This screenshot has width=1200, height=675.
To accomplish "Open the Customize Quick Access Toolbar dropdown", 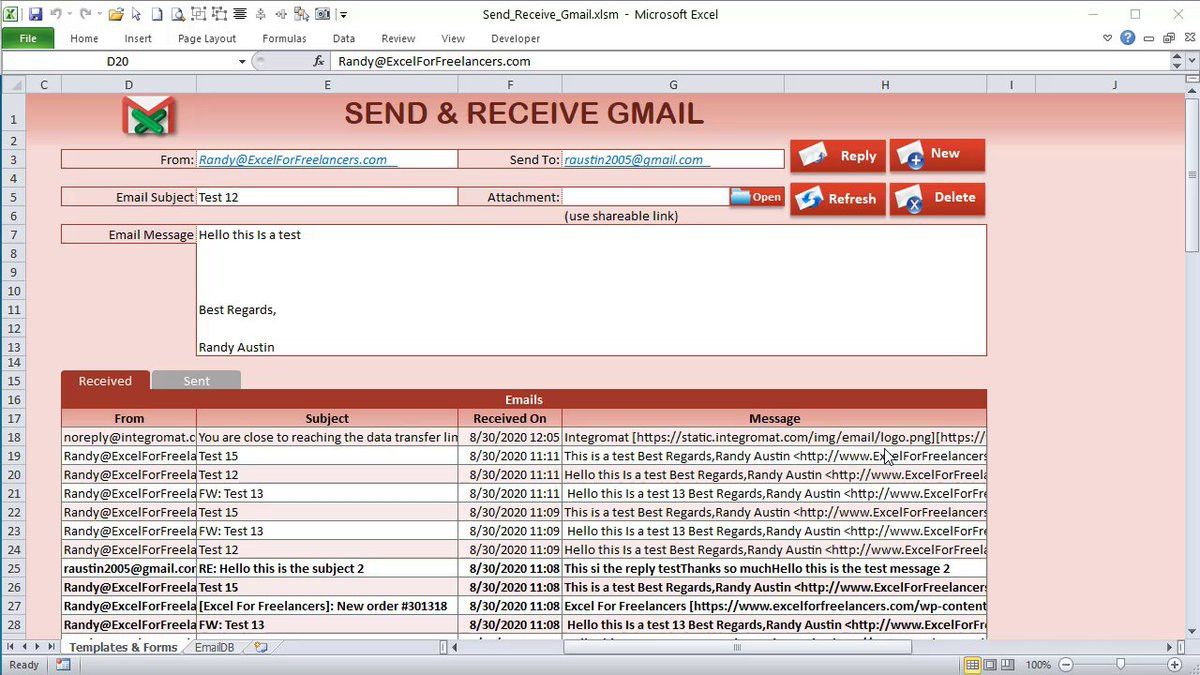I will (x=343, y=15).
